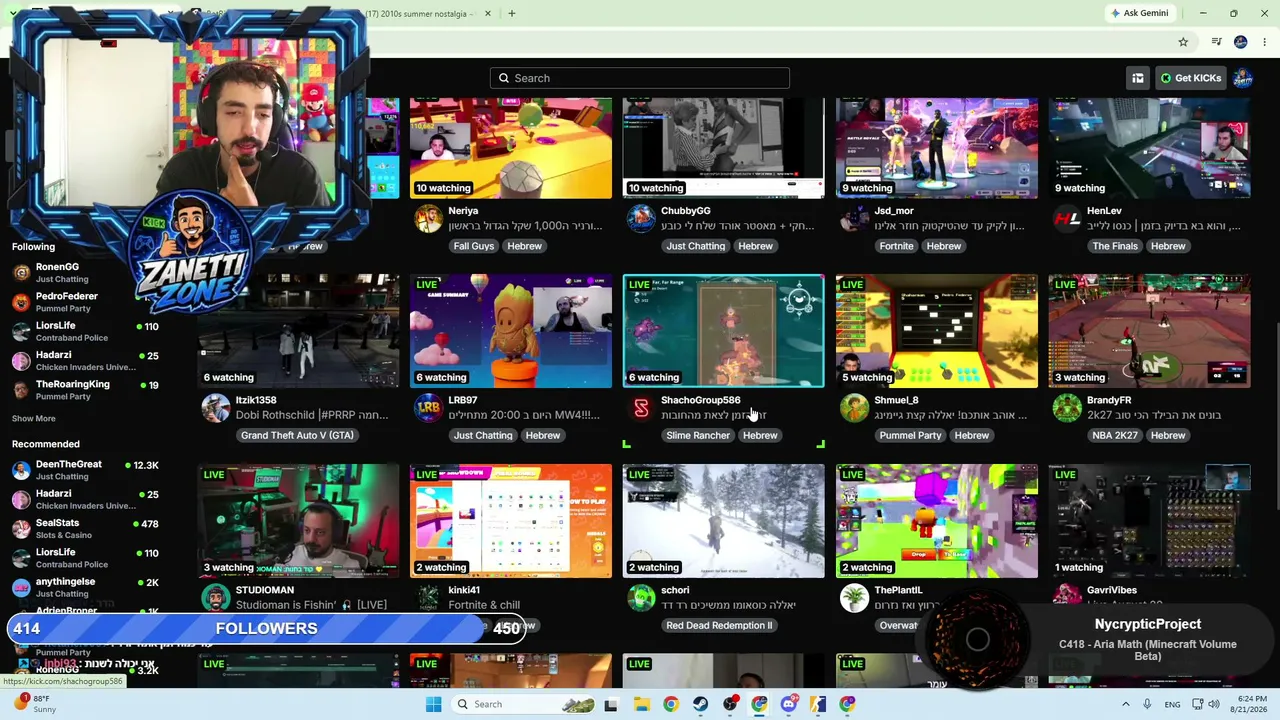Image resolution: width=1280 pixels, height=720 pixels.
Task: Open SealStats in the Recommended list
Action: [x=84, y=528]
